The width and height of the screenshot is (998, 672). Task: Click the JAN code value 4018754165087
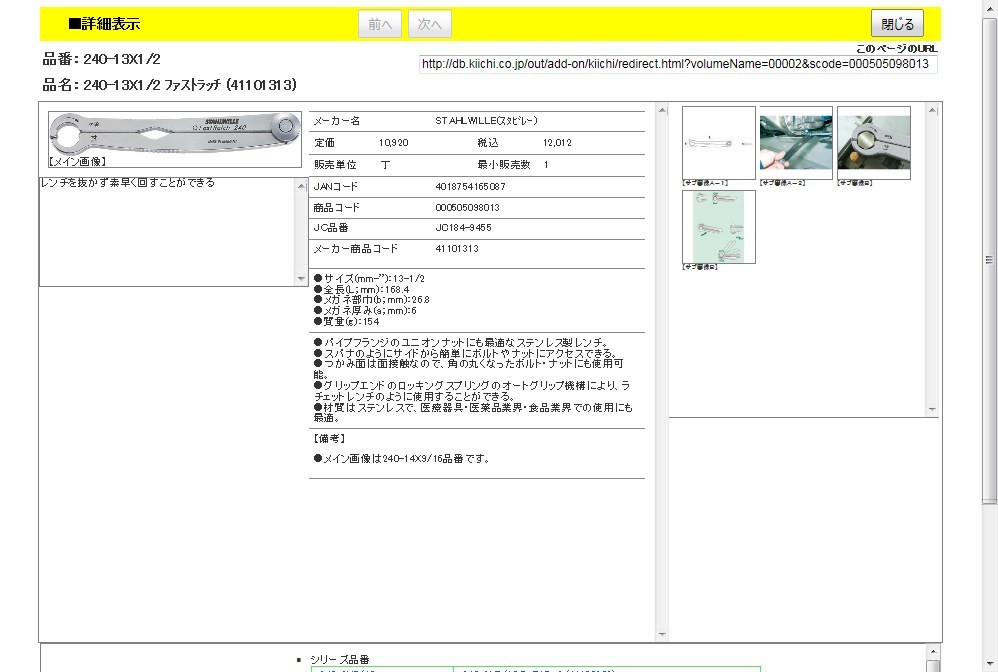tap(470, 186)
